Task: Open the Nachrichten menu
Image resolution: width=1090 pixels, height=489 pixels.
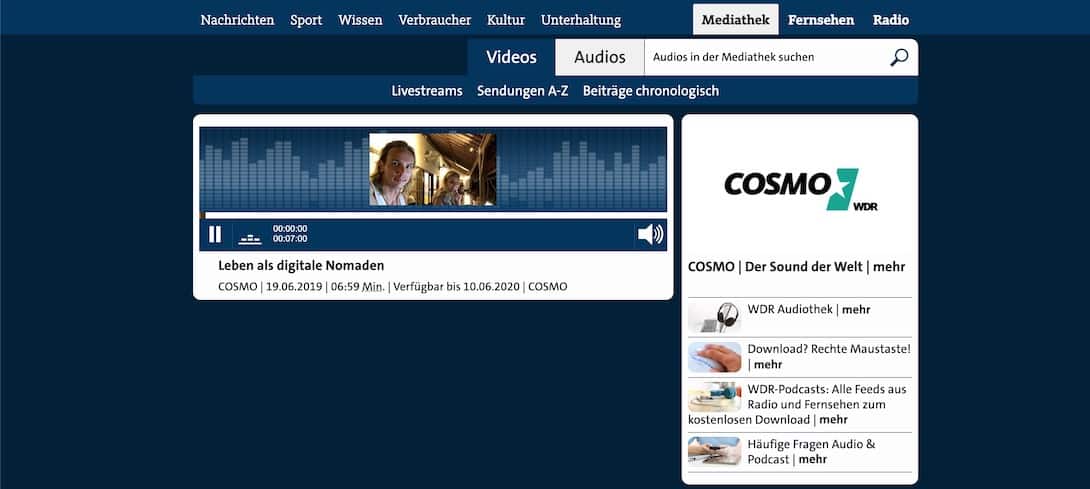Action: click(x=237, y=20)
